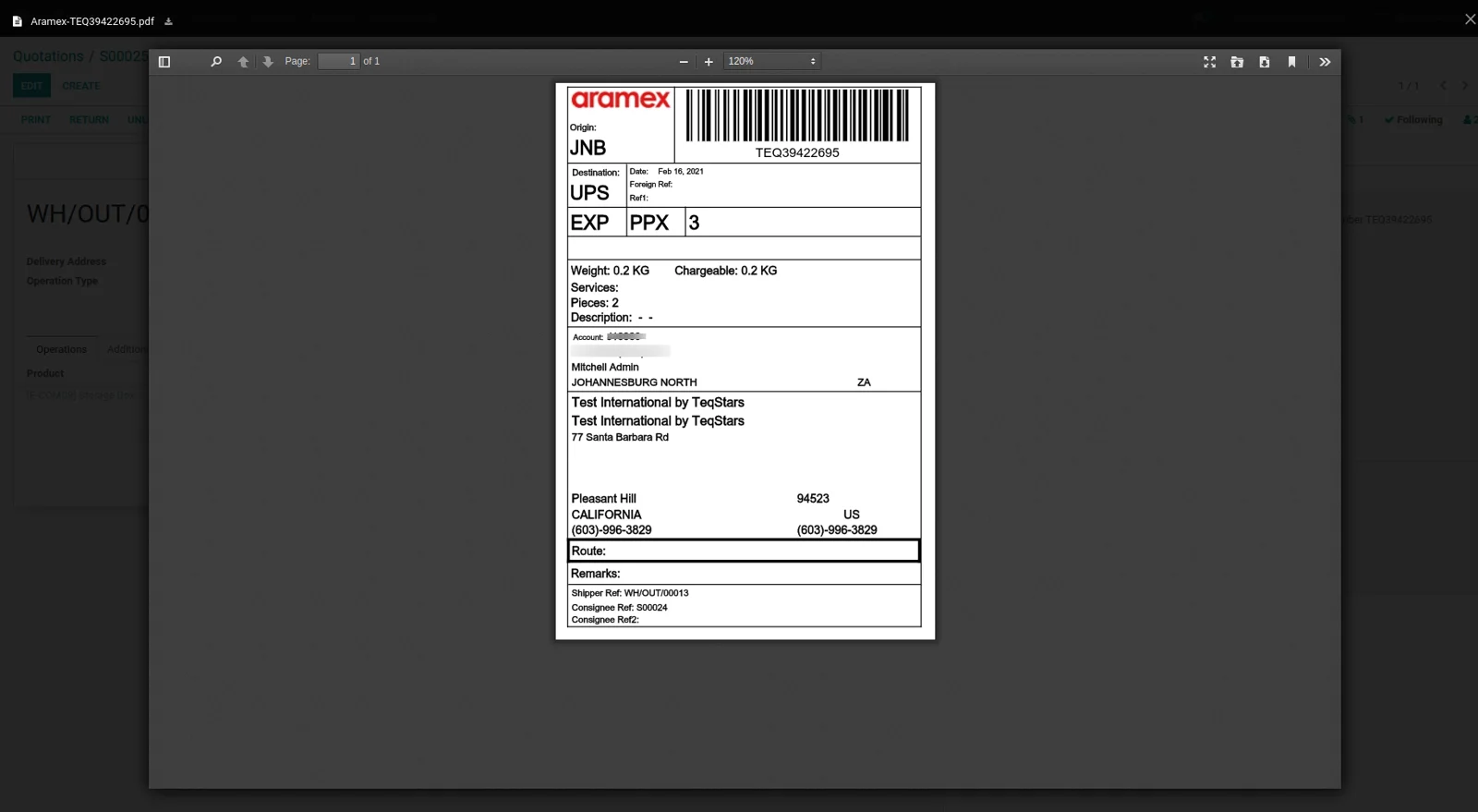
Task: Click the destination code UPS
Action: pyautogui.click(x=589, y=193)
